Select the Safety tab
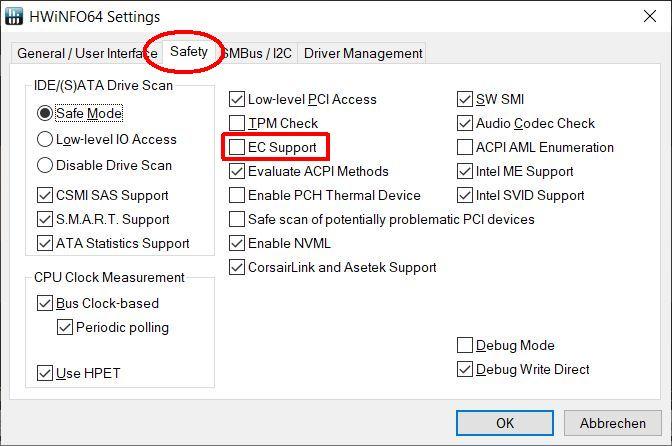 click(189, 51)
